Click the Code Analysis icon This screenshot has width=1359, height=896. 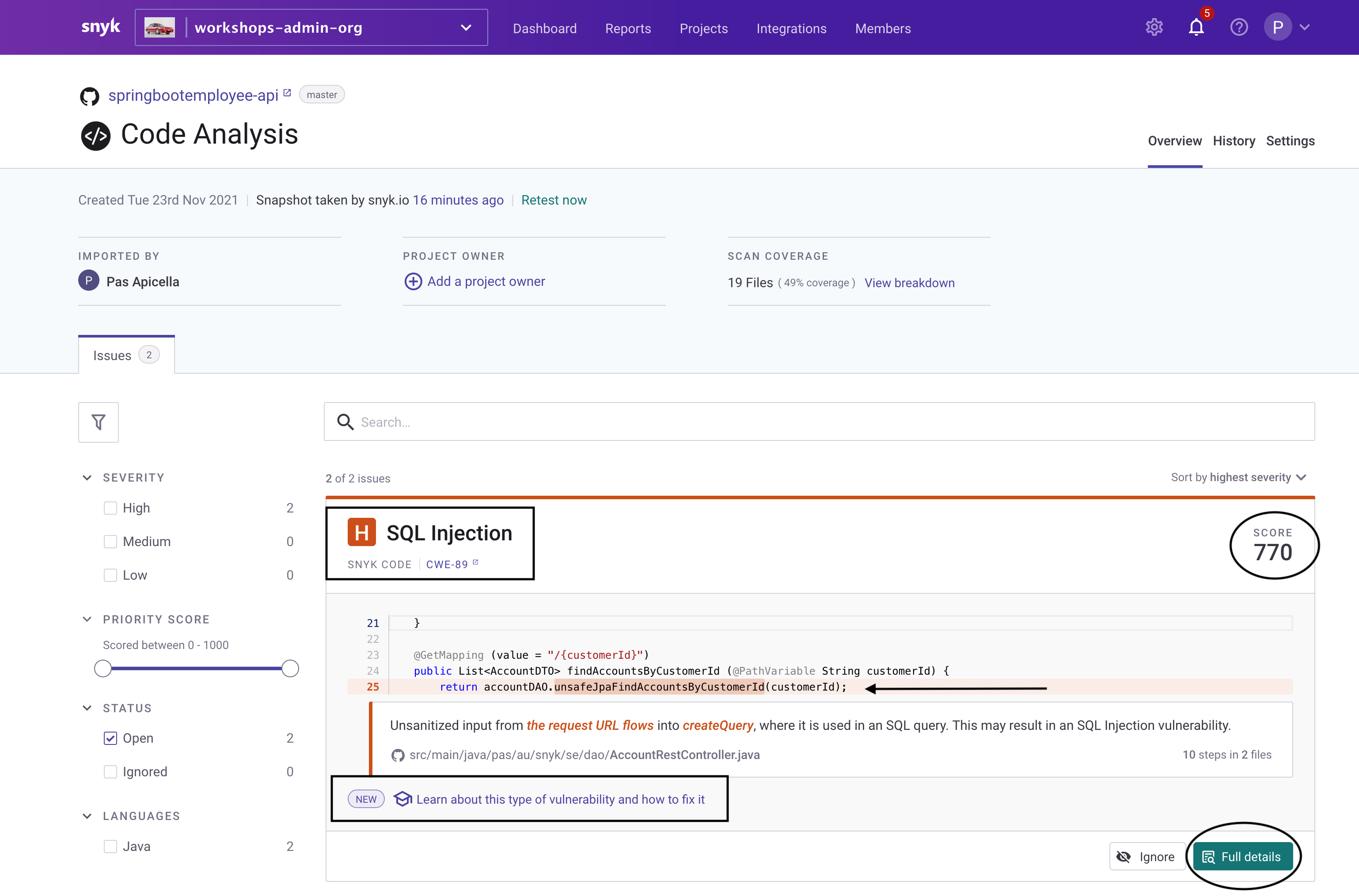[95, 136]
